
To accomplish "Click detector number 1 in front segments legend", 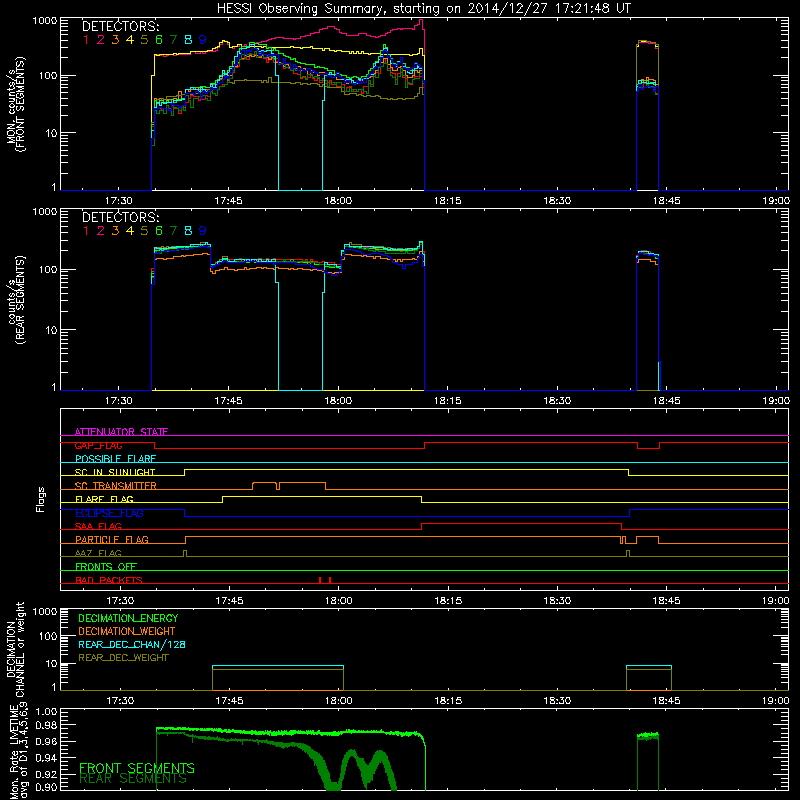I will pyautogui.click(x=86, y=39).
